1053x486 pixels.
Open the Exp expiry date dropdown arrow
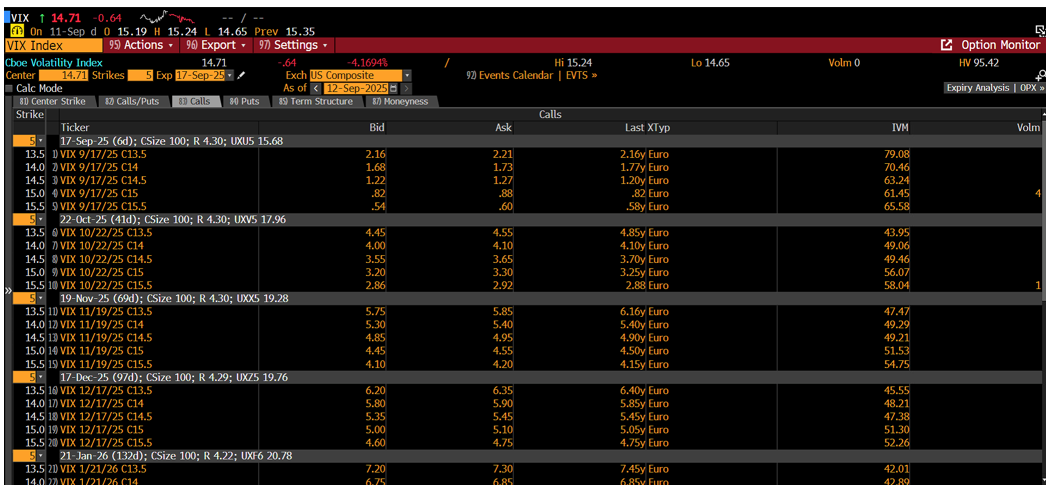[x=230, y=76]
